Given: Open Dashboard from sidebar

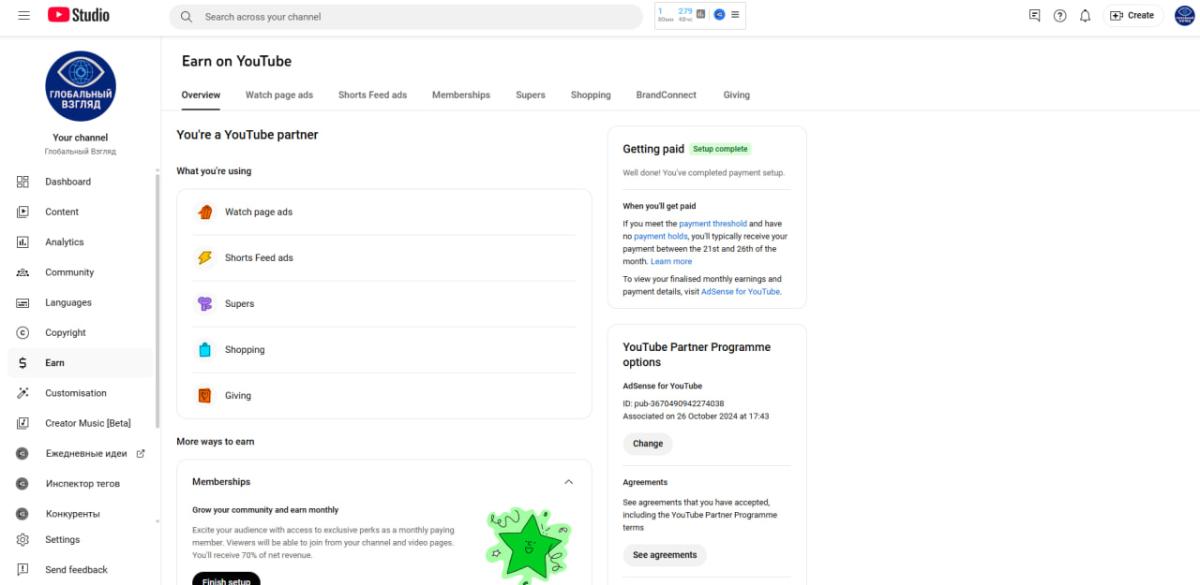Looking at the screenshot, I should (80, 182).
